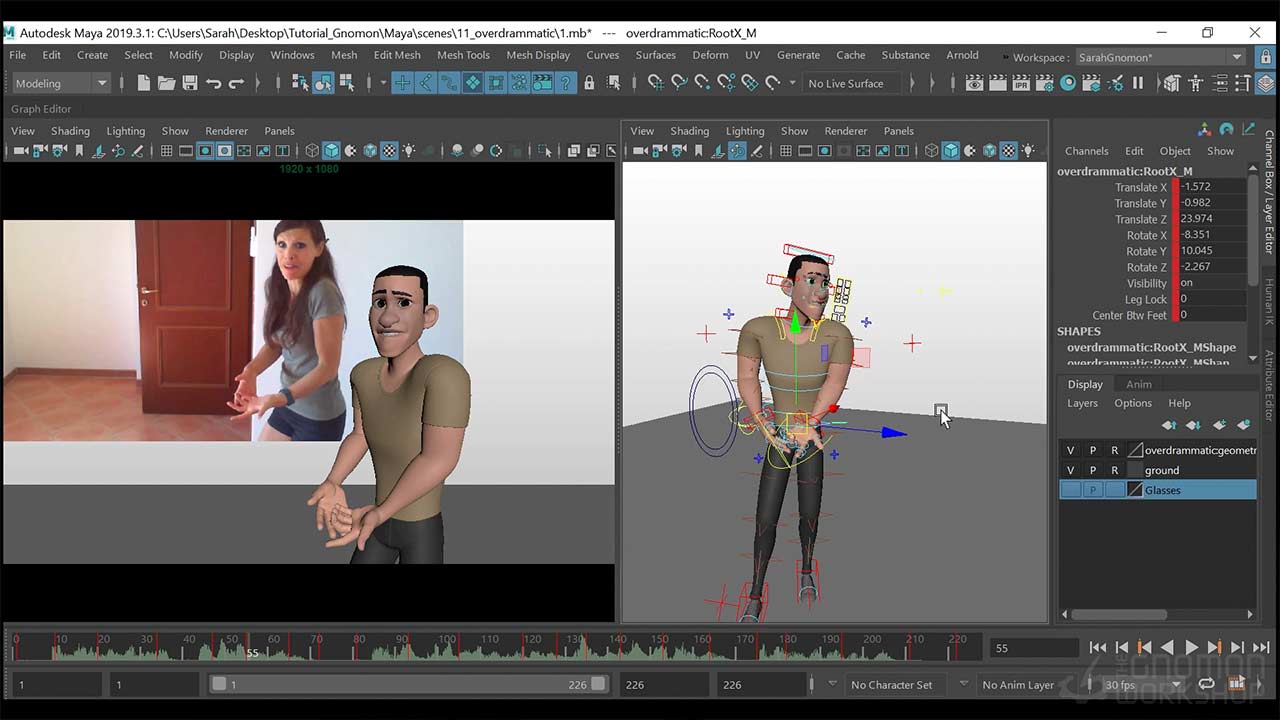
Task: Toggle grid display in left viewport
Action: [167, 151]
